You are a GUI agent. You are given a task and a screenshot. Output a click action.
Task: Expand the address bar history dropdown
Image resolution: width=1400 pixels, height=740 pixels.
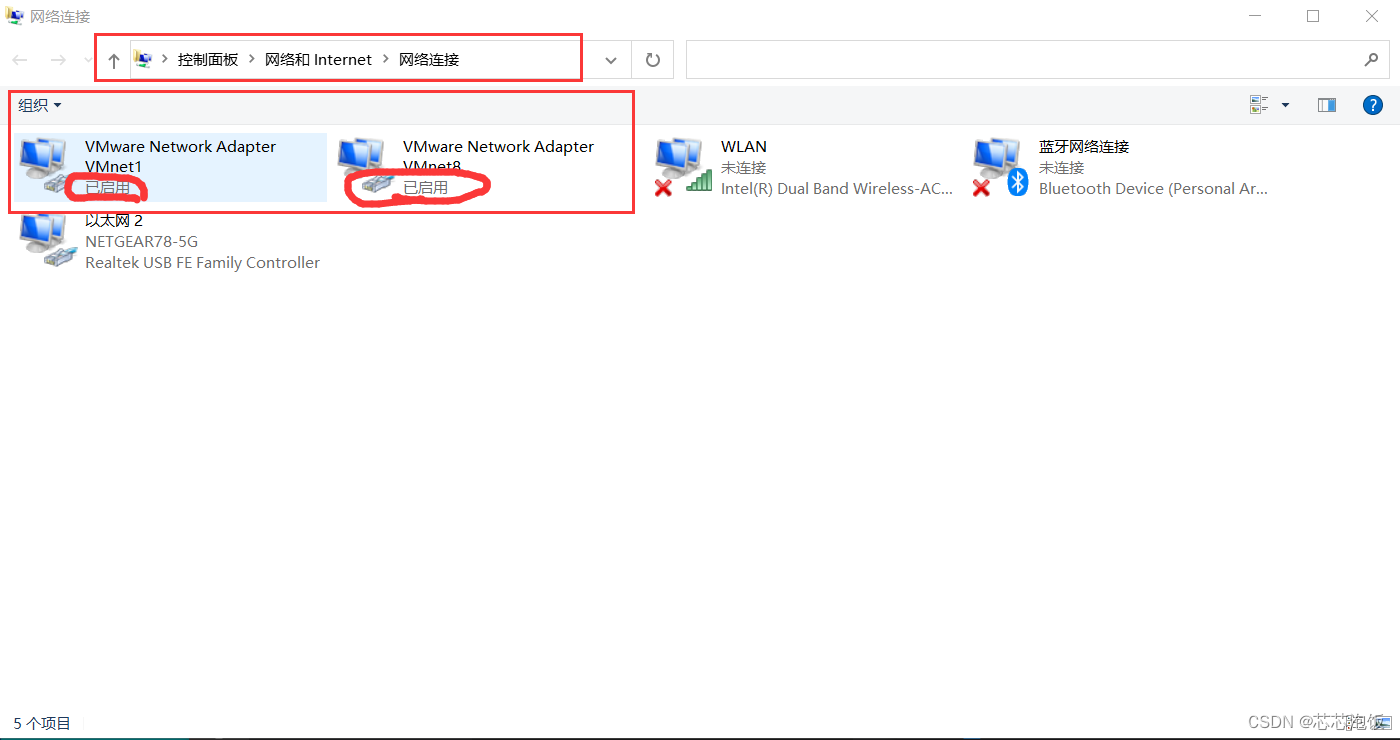coord(611,60)
